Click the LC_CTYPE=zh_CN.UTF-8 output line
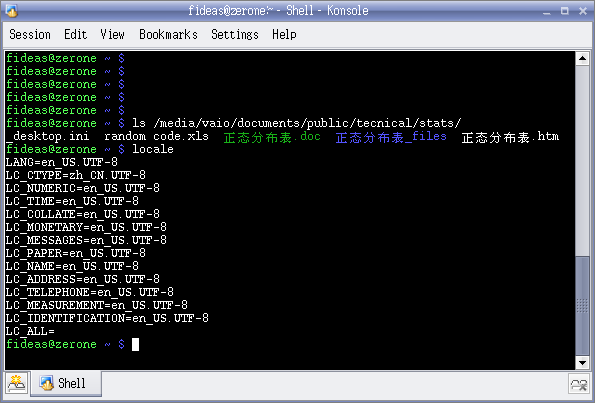This screenshot has height=403, width=595. [76, 175]
